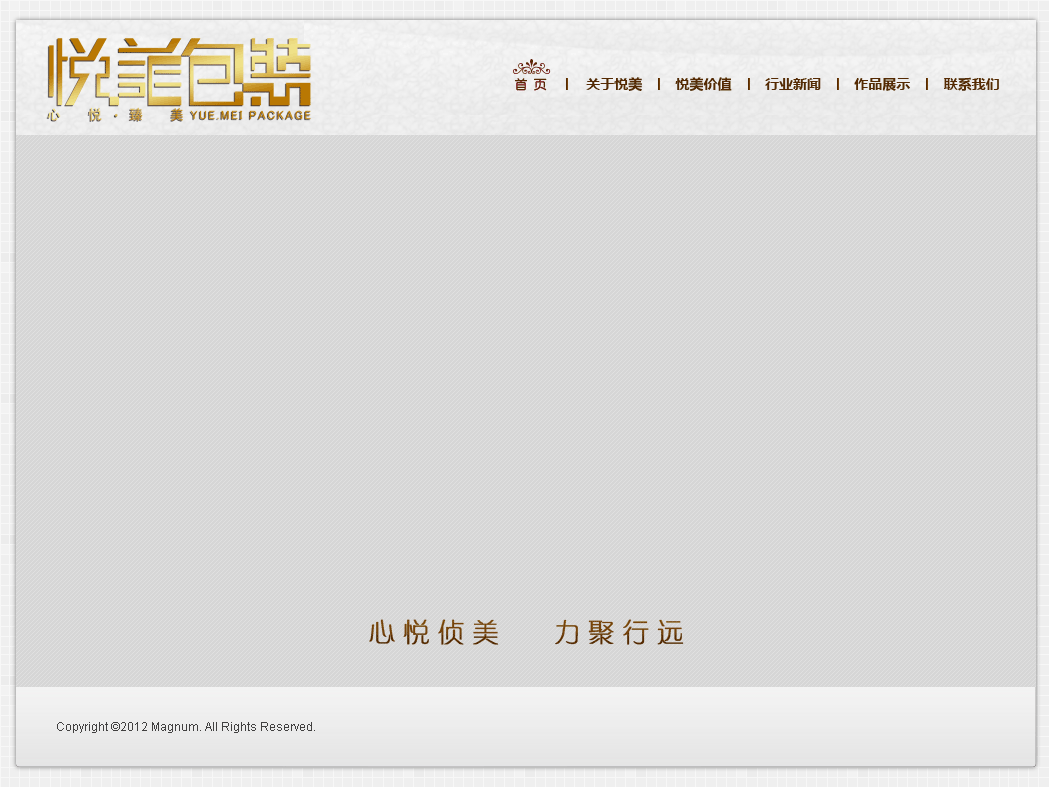Screen dimensions: 1049x787
Task: Click the last golden 装 character in the logo
Action: (x=280, y=72)
